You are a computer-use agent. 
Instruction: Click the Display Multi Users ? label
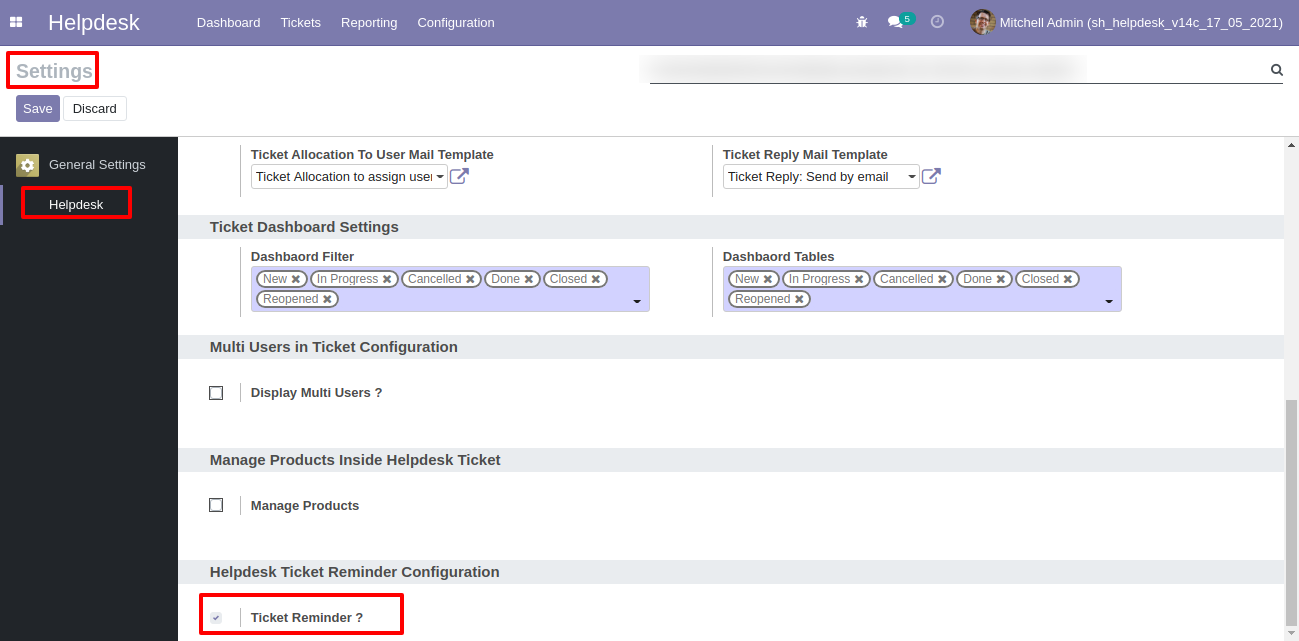[317, 393]
